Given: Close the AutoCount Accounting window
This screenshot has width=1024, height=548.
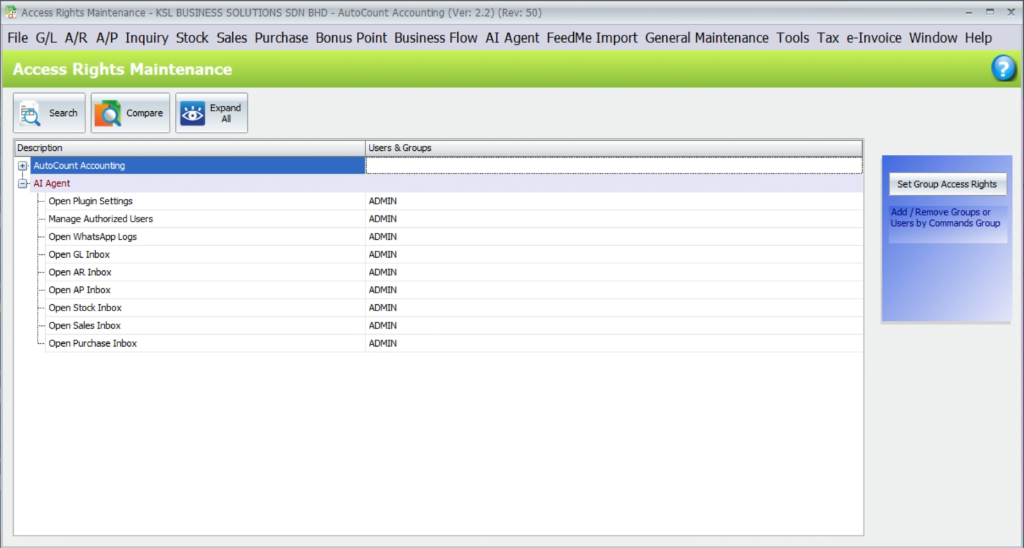Looking at the screenshot, I should click(x=1011, y=12).
